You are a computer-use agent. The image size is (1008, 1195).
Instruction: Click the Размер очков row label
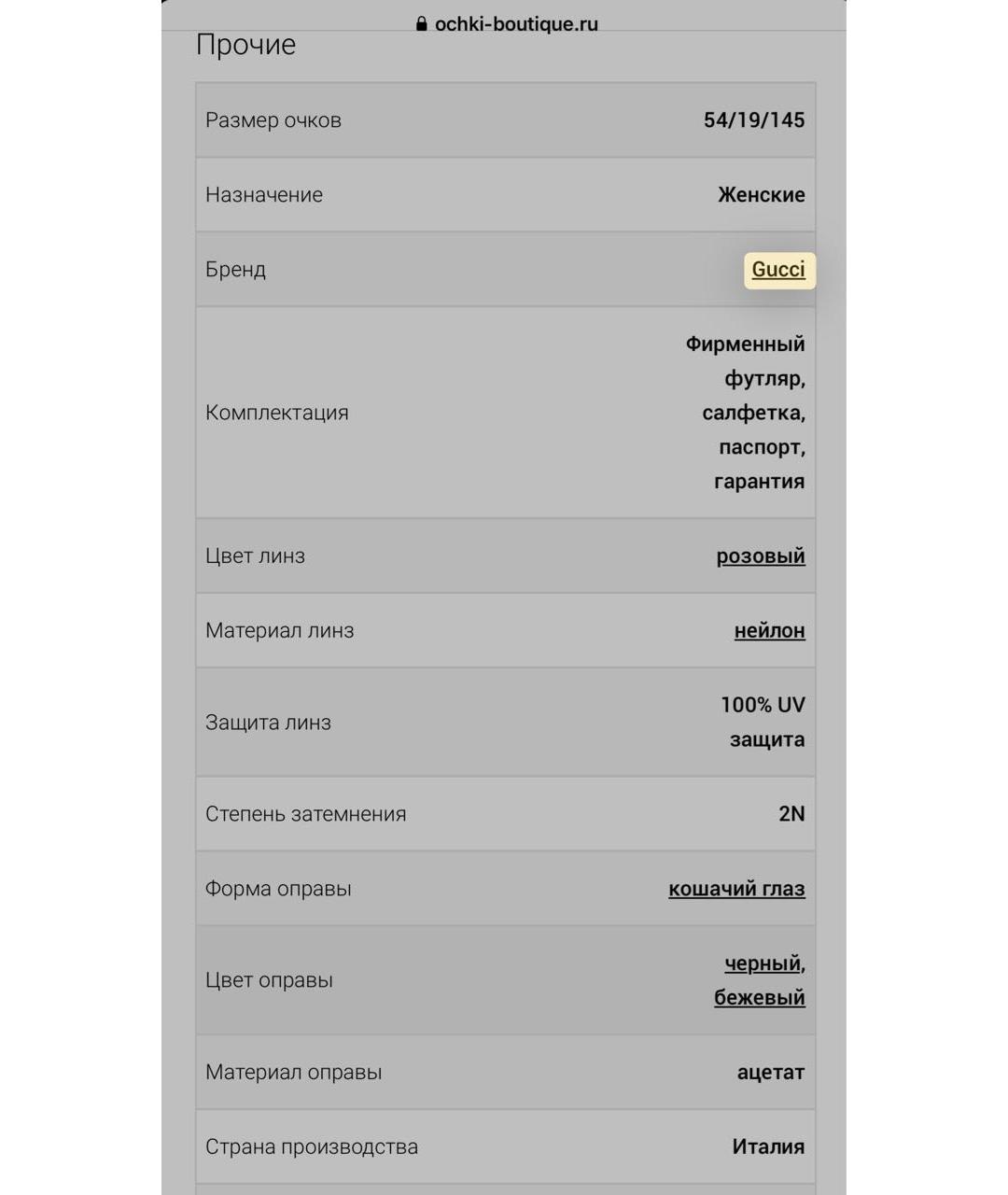pyautogui.click(x=273, y=120)
